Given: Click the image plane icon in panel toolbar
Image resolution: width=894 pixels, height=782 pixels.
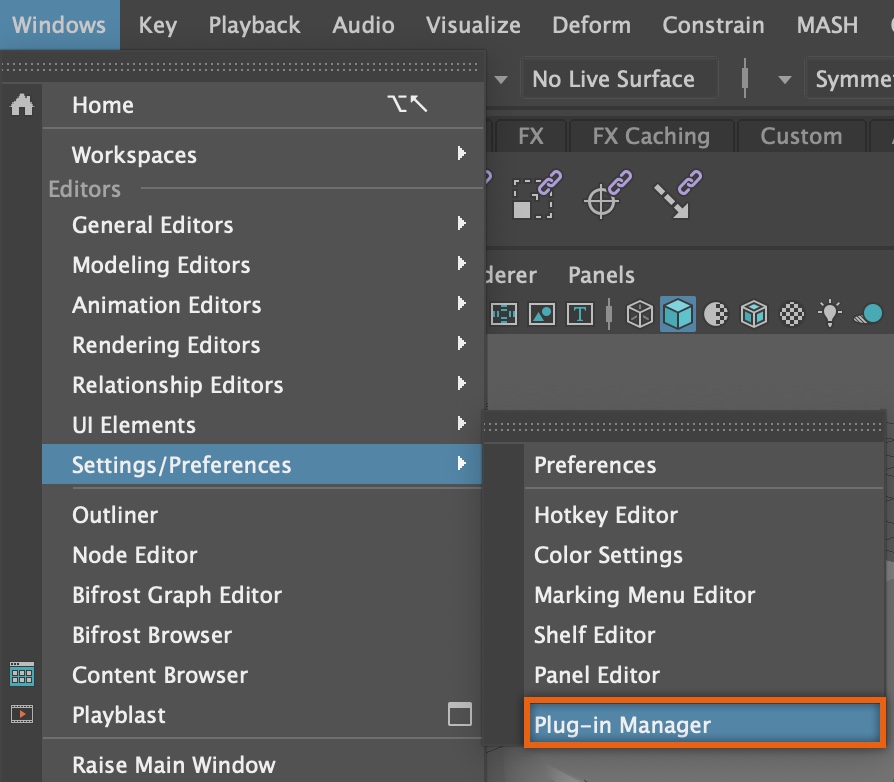Looking at the screenshot, I should point(541,315).
